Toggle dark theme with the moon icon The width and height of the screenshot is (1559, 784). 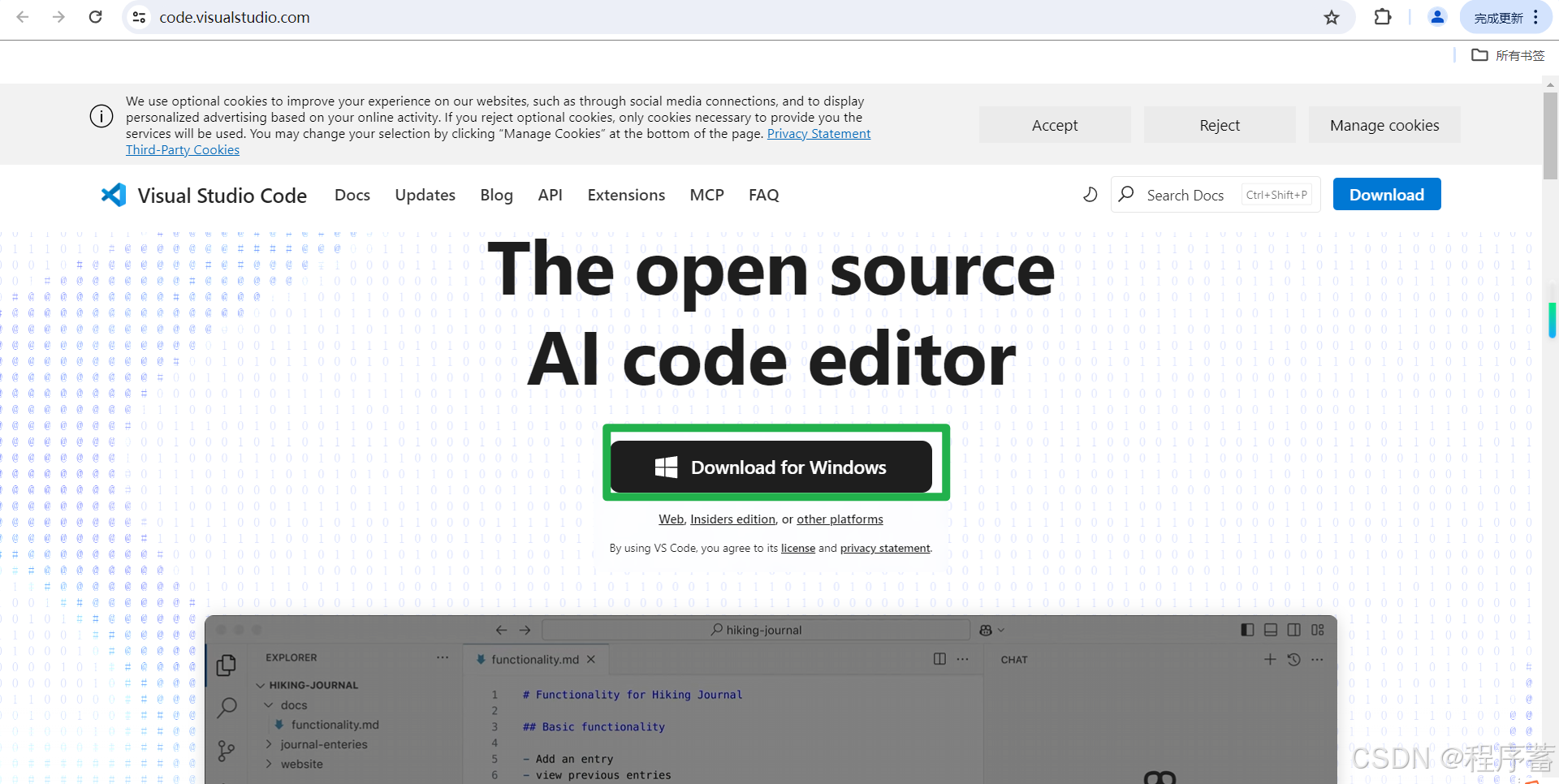[x=1090, y=195]
